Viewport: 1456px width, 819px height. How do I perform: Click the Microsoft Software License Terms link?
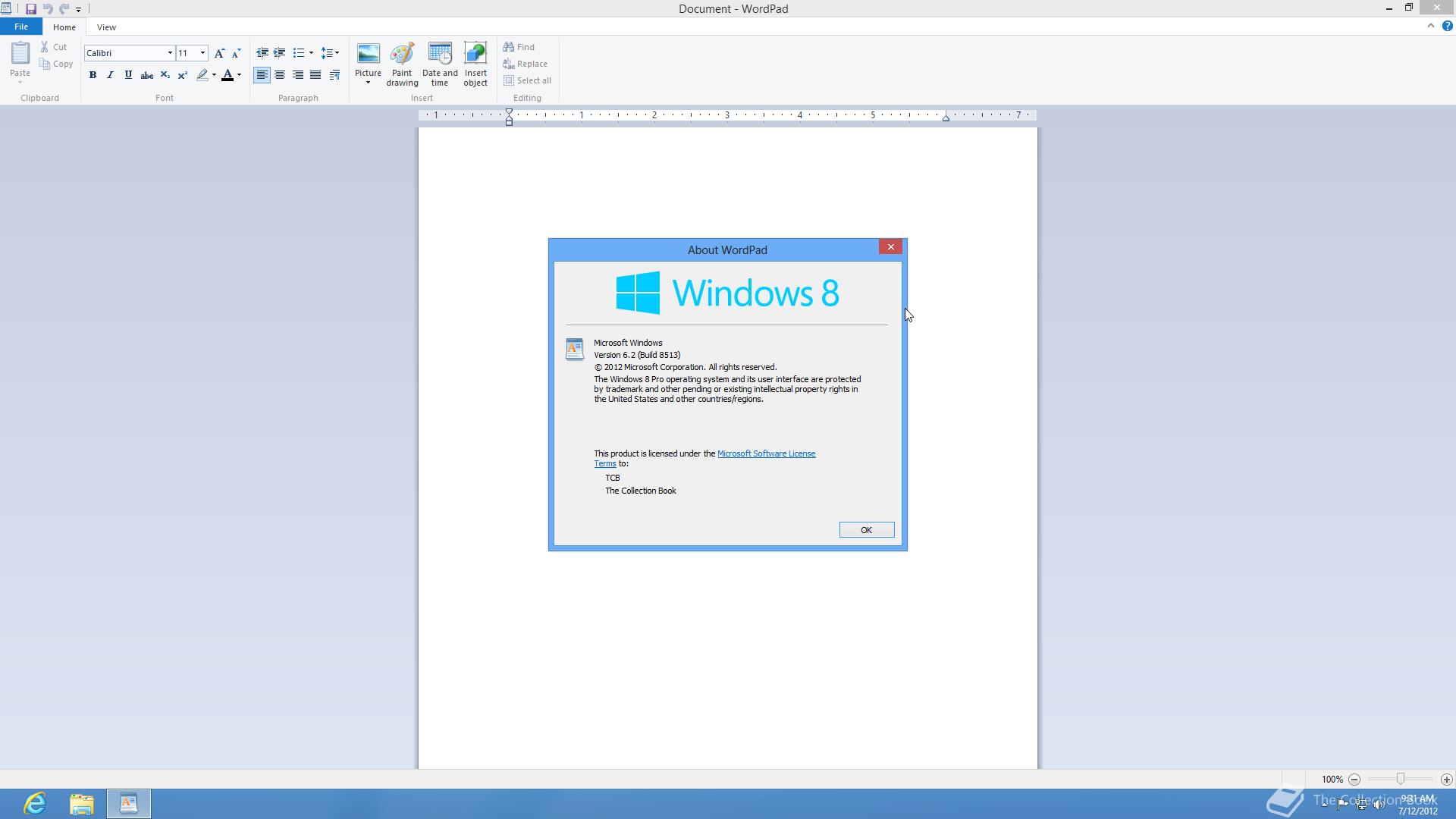pos(704,459)
